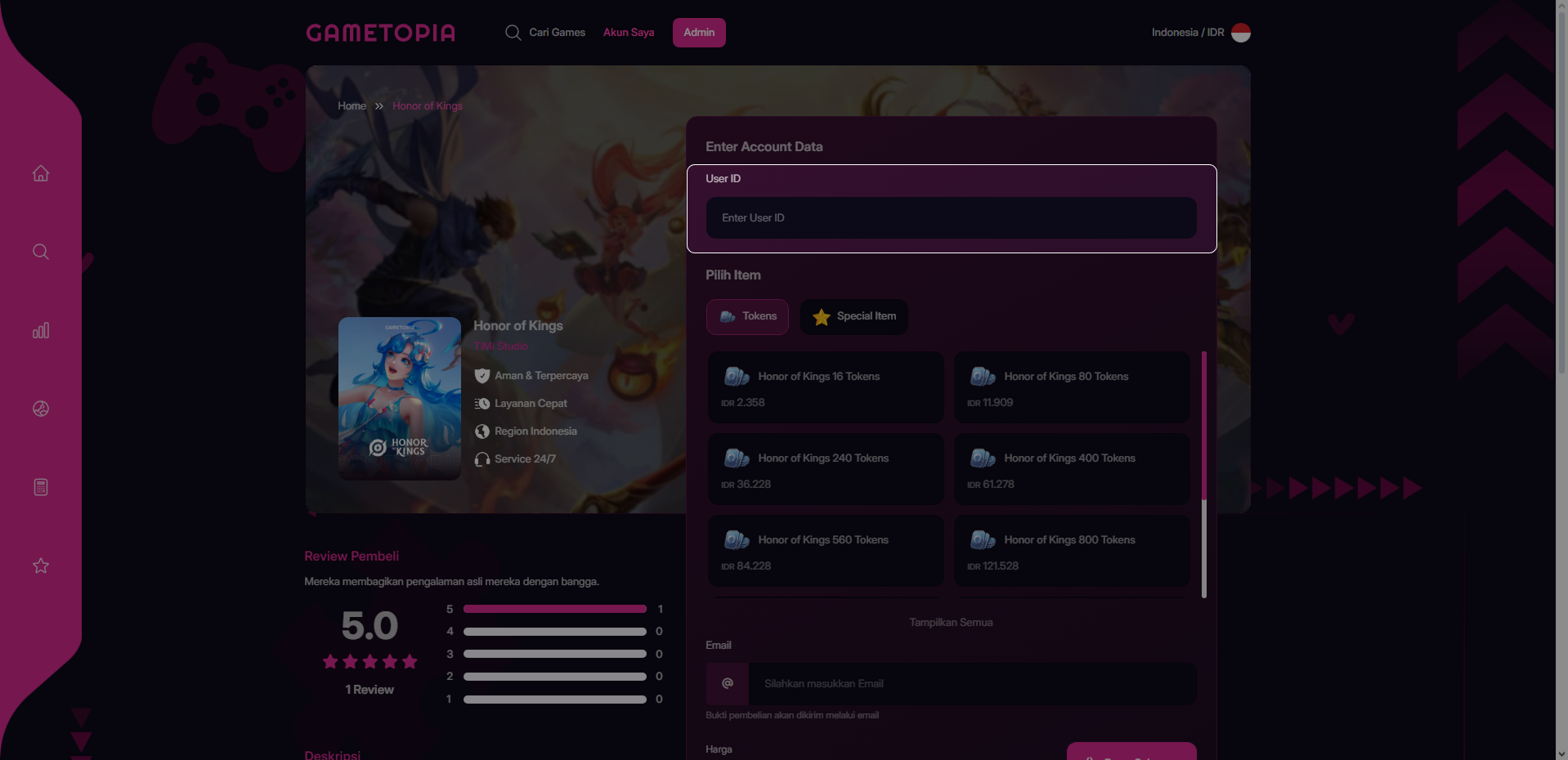Viewport: 1568px width, 760px height.
Task: Open the star icon in left sidebar
Action: (x=41, y=566)
